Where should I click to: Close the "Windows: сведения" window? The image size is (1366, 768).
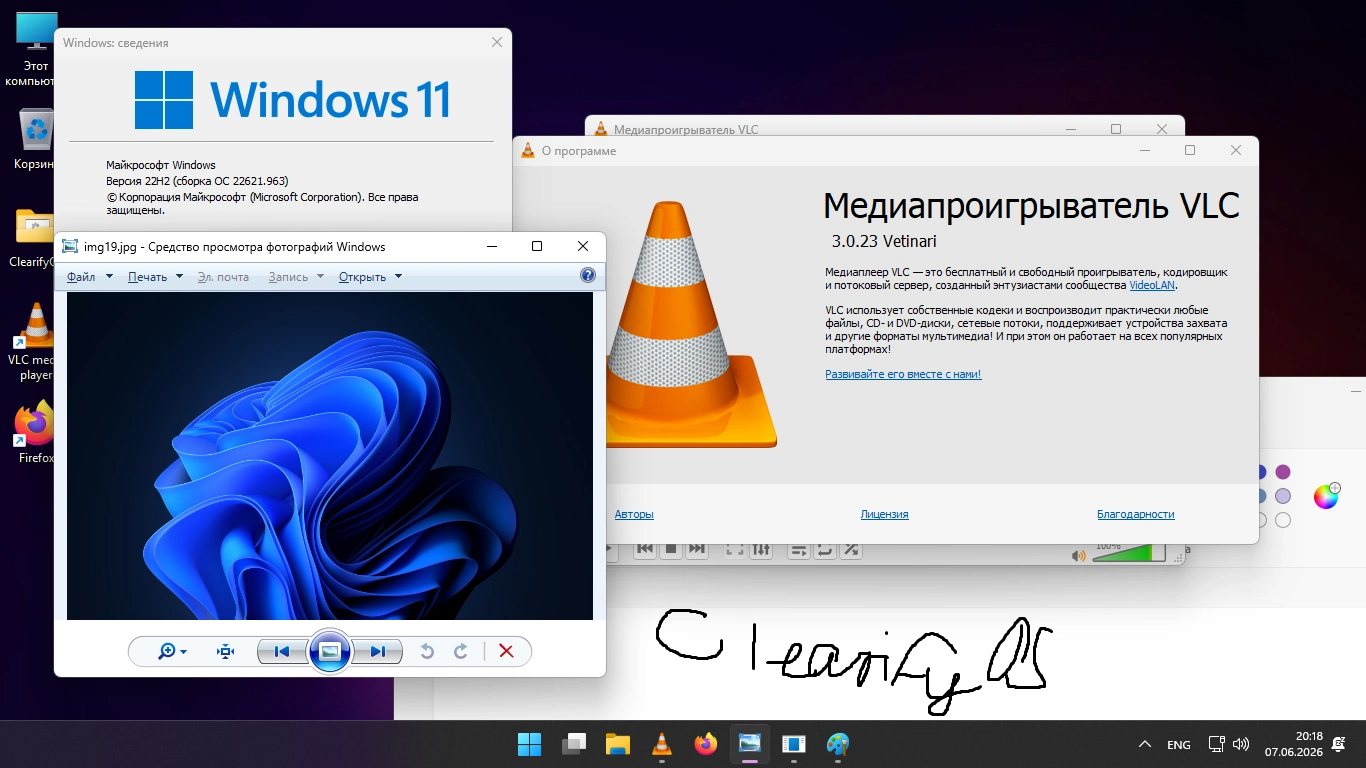pos(497,42)
